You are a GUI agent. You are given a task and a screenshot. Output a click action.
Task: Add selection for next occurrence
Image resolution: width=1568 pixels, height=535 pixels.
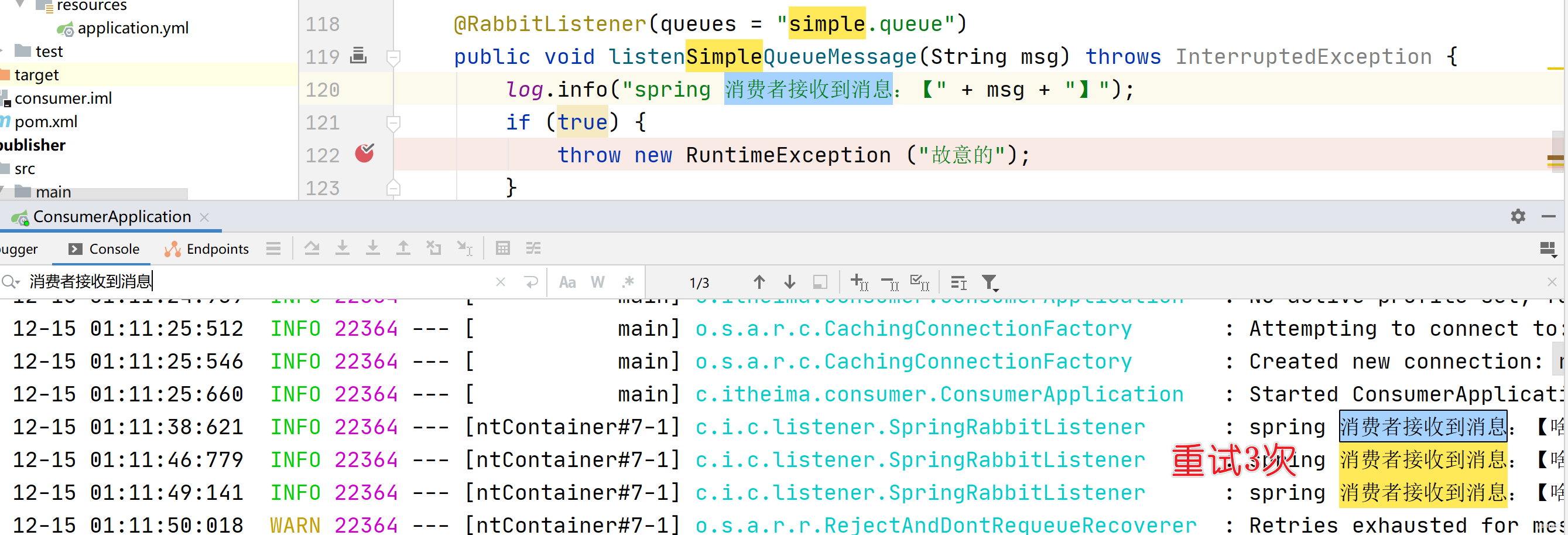pyautogui.click(x=860, y=282)
